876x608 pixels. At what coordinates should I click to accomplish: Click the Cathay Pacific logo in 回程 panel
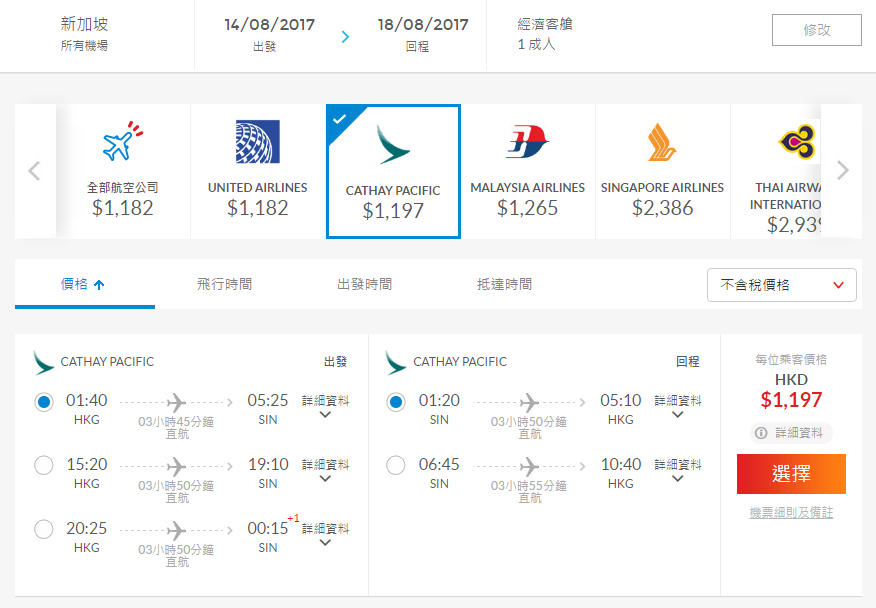[x=396, y=363]
